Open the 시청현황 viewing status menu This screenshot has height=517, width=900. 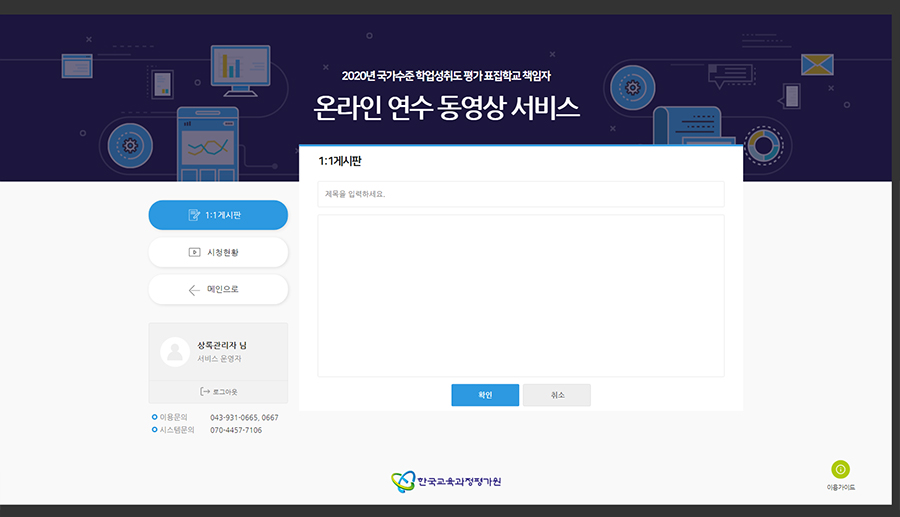[218, 252]
